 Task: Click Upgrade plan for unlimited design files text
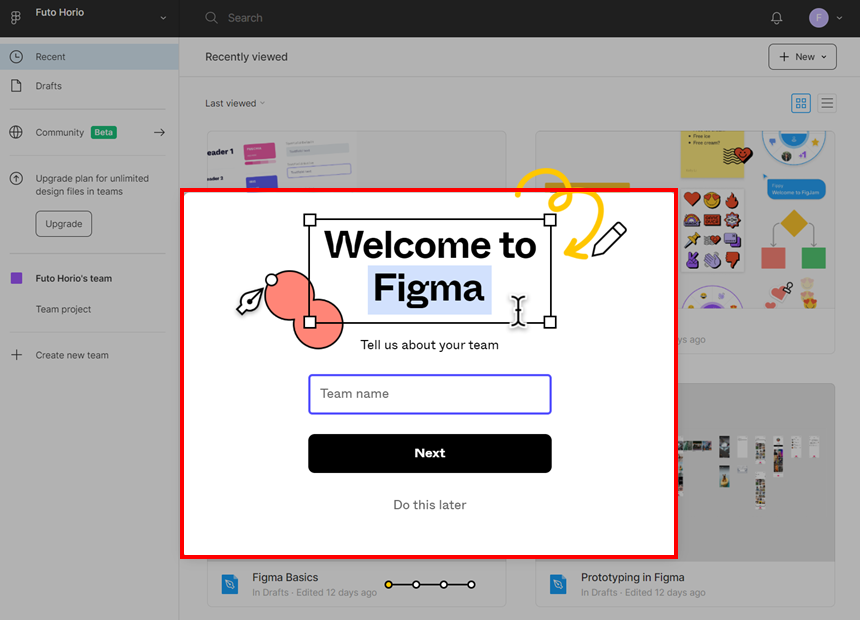92,185
